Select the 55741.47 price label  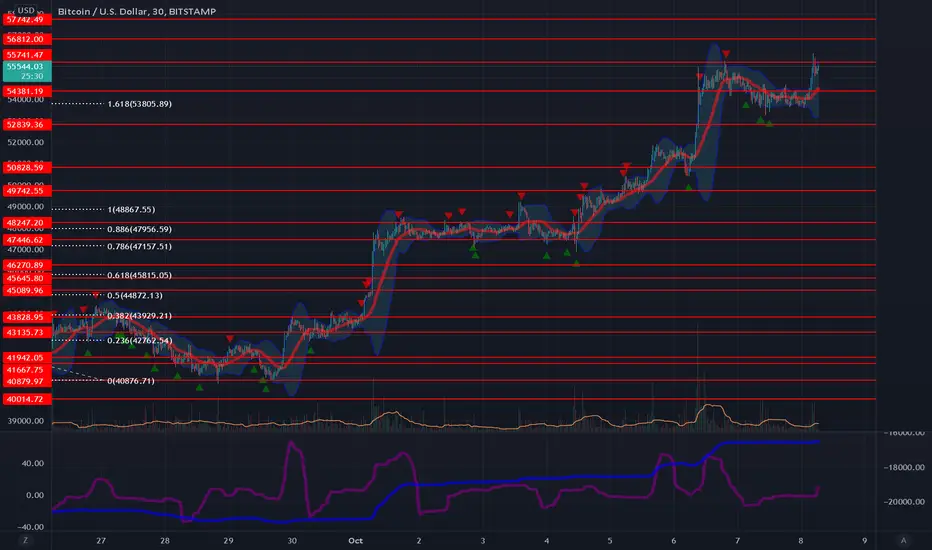tap(27, 55)
